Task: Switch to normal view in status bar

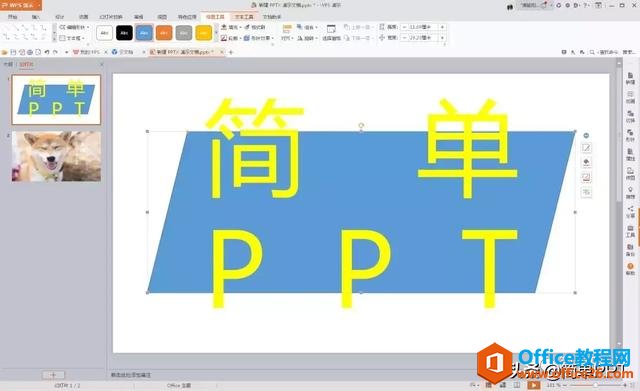Action: 489,385
